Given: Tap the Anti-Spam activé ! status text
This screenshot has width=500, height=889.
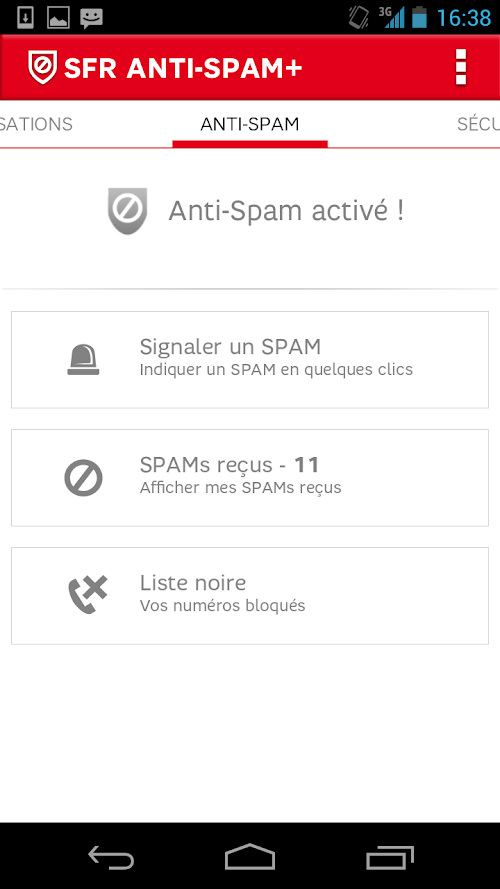Looking at the screenshot, I should (286, 211).
